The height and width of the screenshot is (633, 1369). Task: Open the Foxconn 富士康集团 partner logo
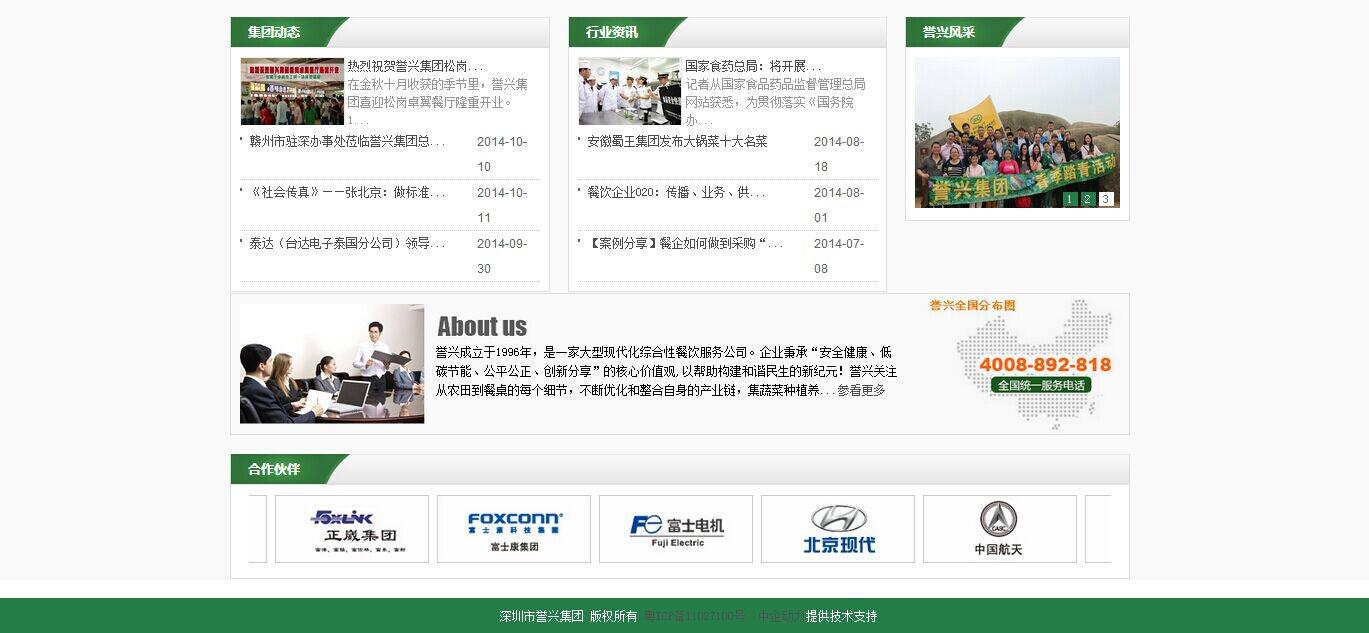tap(514, 529)
